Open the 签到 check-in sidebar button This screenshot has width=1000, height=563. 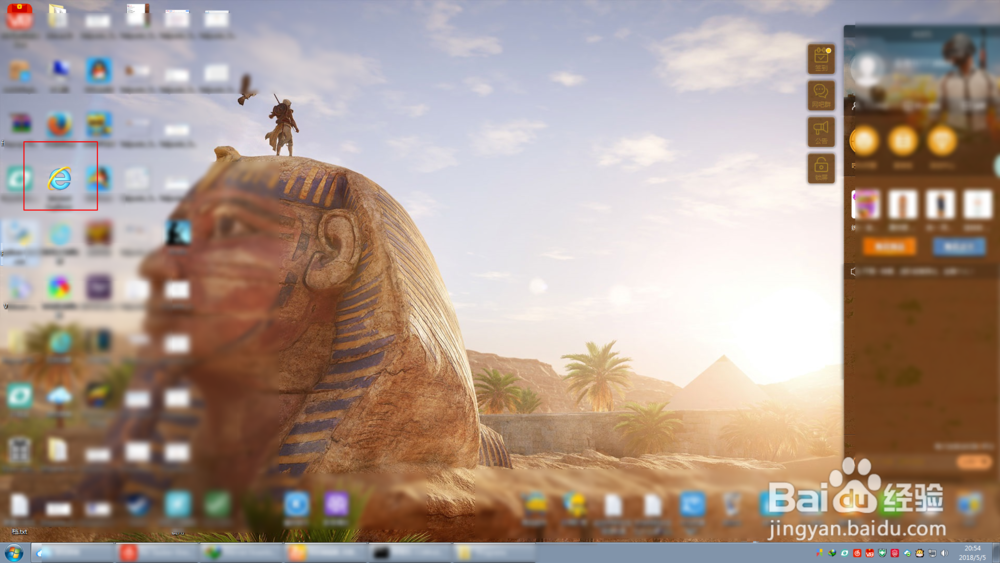(x=821, y=59)
